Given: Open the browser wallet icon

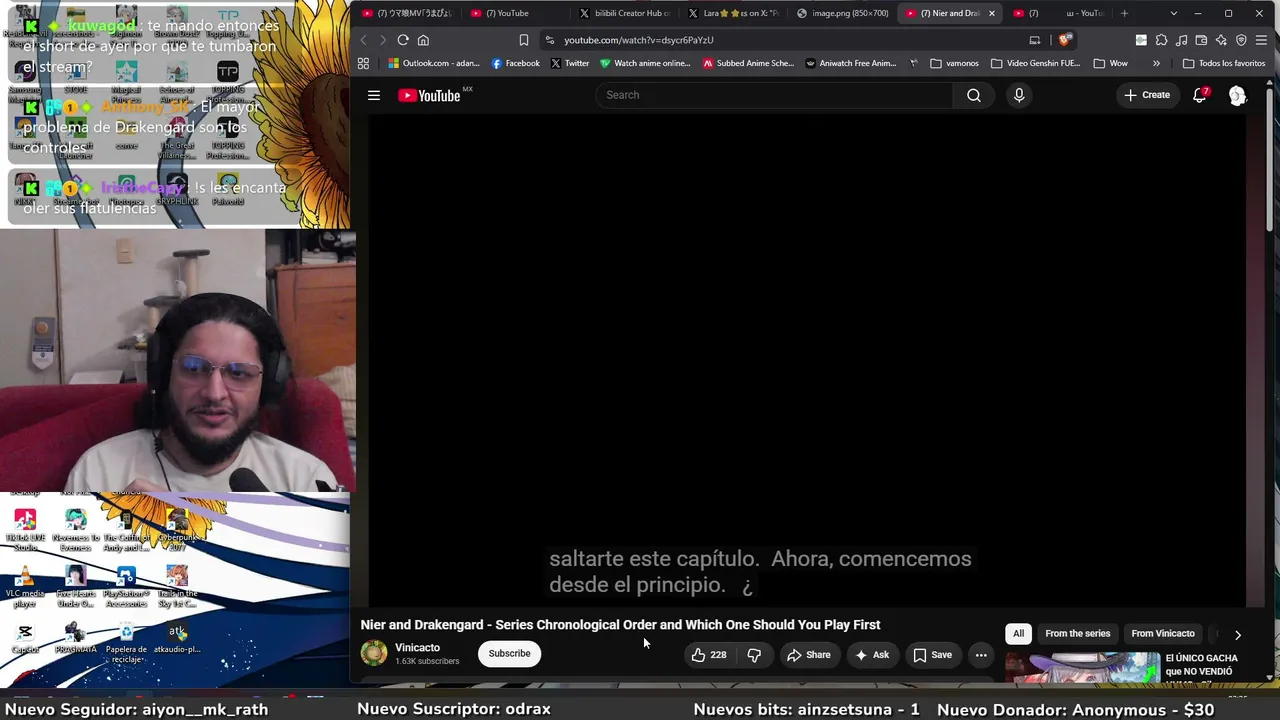Looking at the screenshot, I should click(1201, 40).
